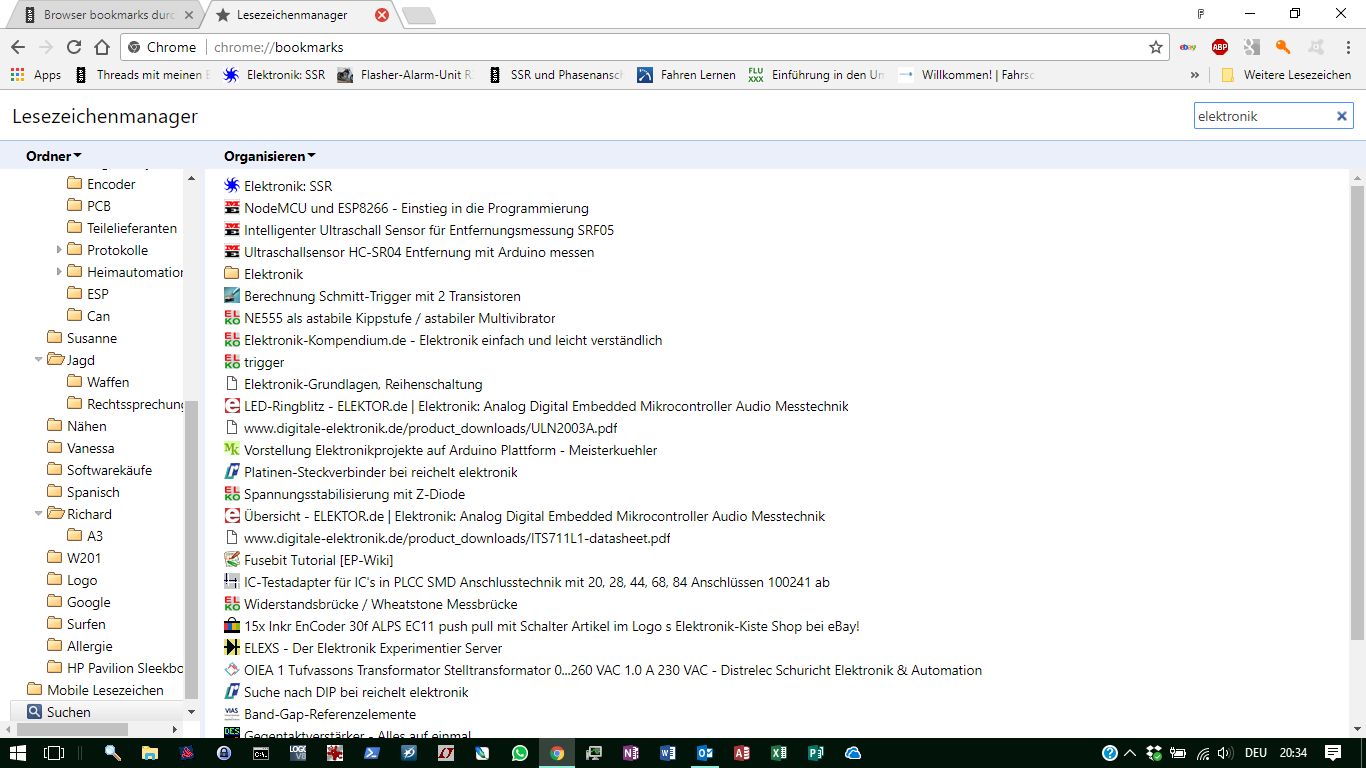Viewport: 1366px width, 768px height.
Task: Go to the home page icon
Action: [102, 47]
